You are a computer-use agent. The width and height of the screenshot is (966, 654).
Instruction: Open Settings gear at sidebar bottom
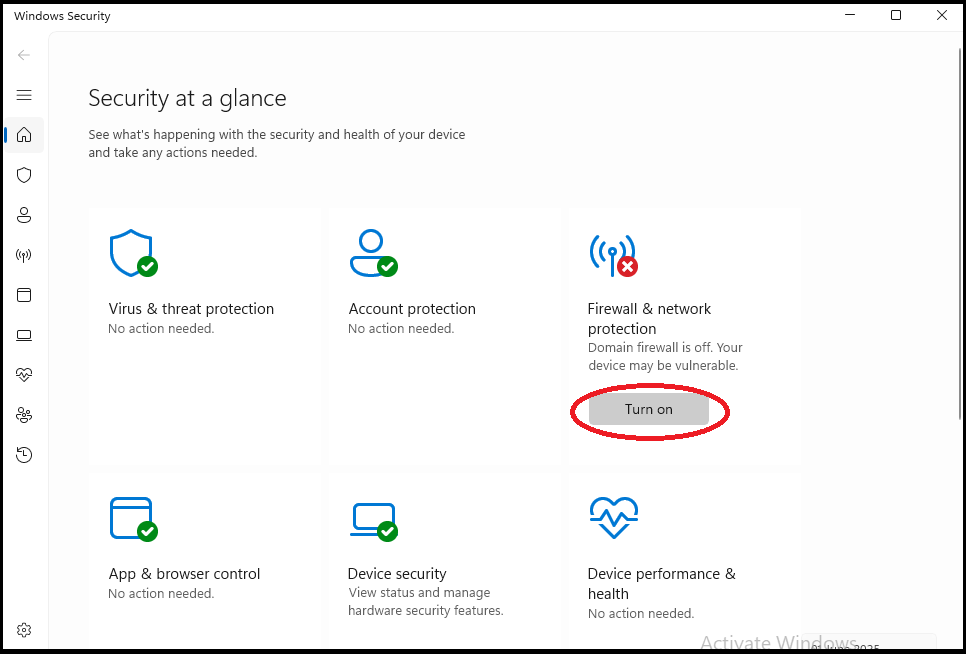coord(24,630)
